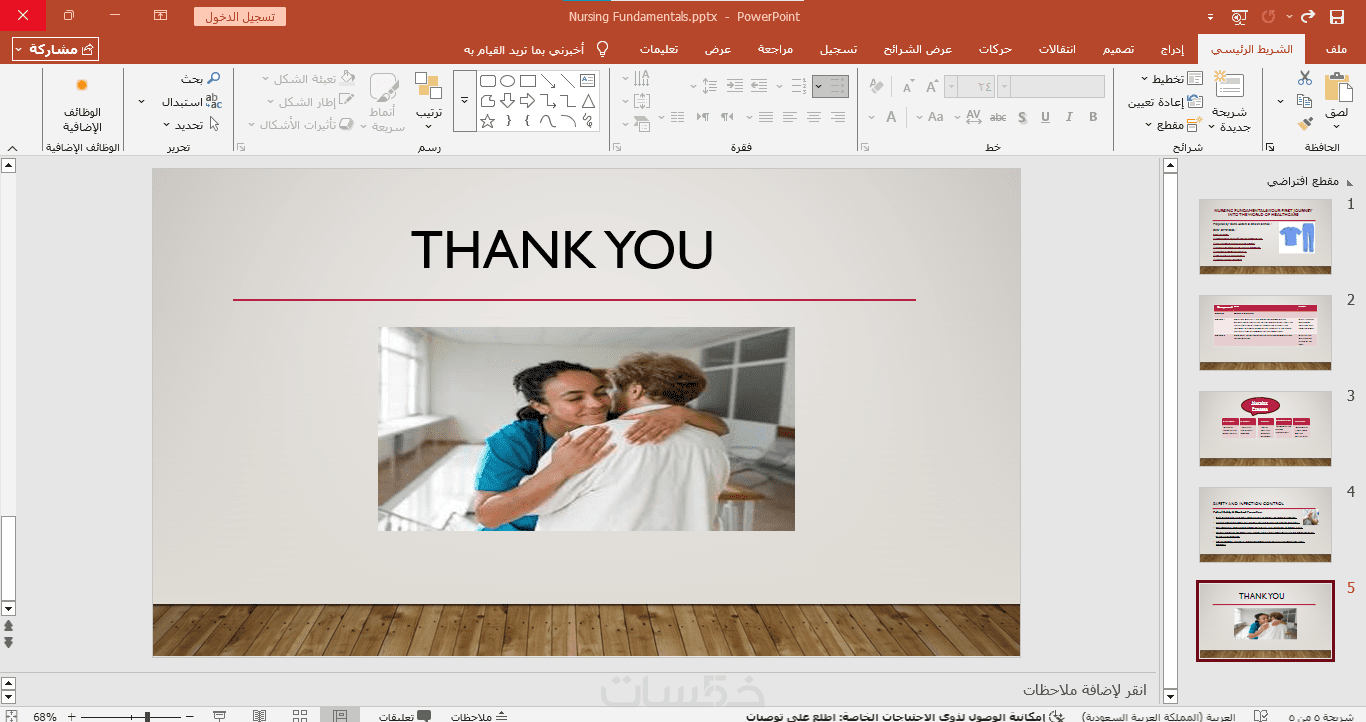Start Slide Show from the status bar
Viewport: 1366px width, 722px height.
(x=220, y=716)
